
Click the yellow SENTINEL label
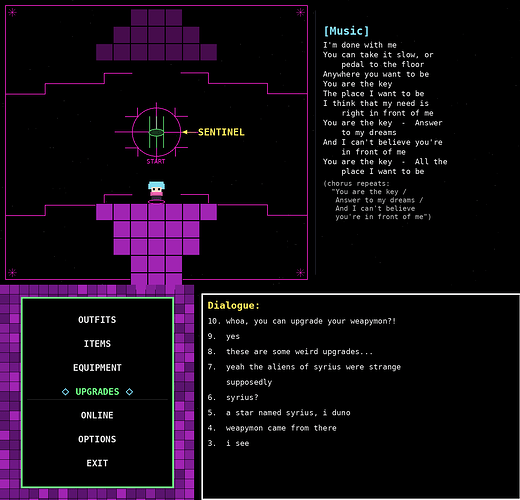[x=221, y=132]
